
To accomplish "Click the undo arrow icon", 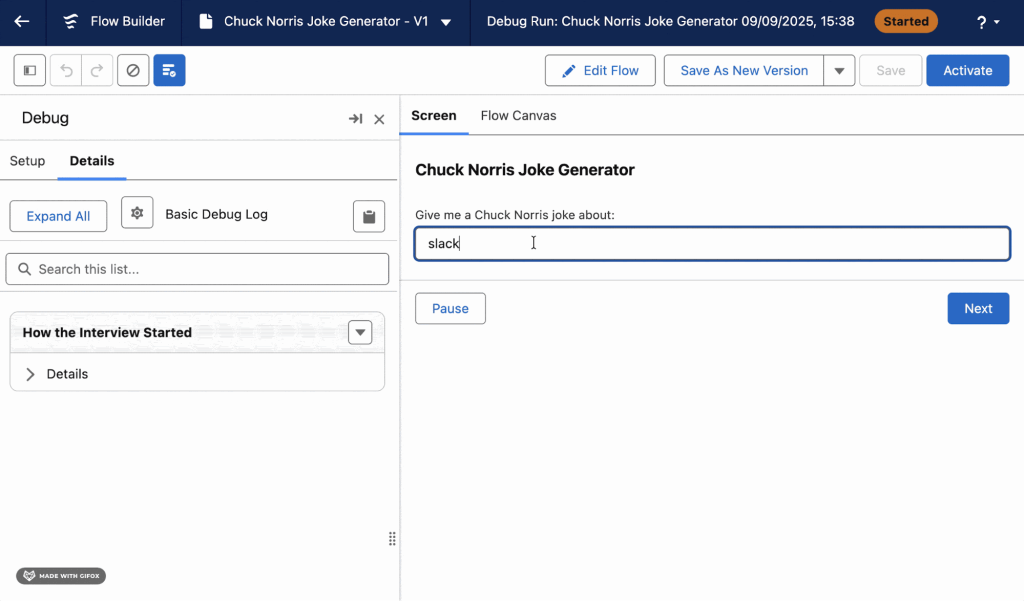I will (67, 70).
